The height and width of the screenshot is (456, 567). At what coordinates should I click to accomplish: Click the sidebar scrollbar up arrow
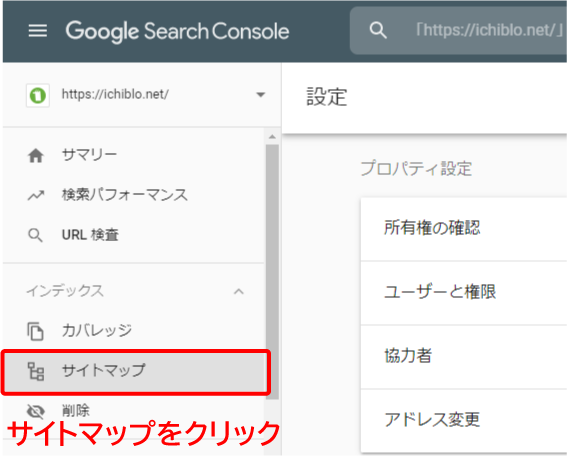click(272, 137)
